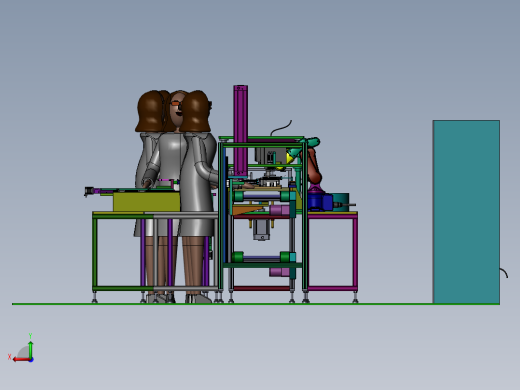Image resolution: width=520 pixels, height=390 pixels.
Task: Select the tall magenta vertical column
Action: tap(240, 131)
